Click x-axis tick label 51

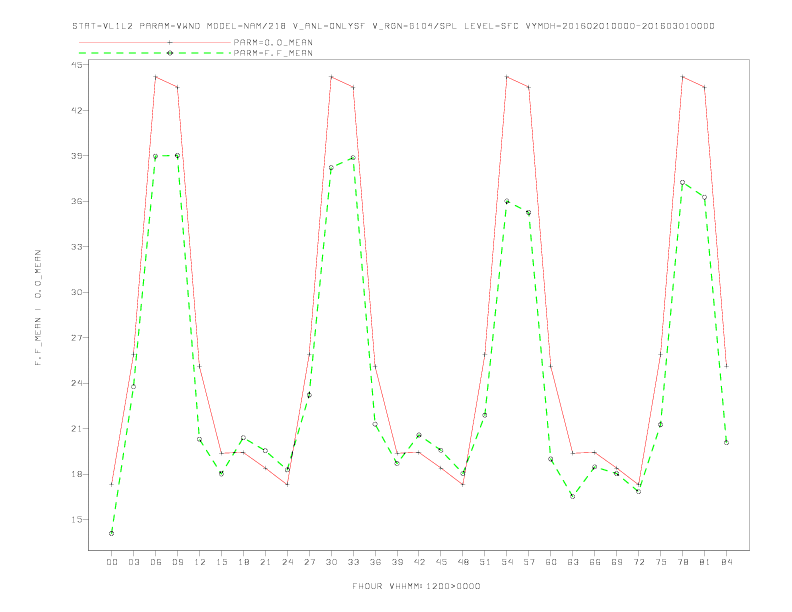pos(485,562)
